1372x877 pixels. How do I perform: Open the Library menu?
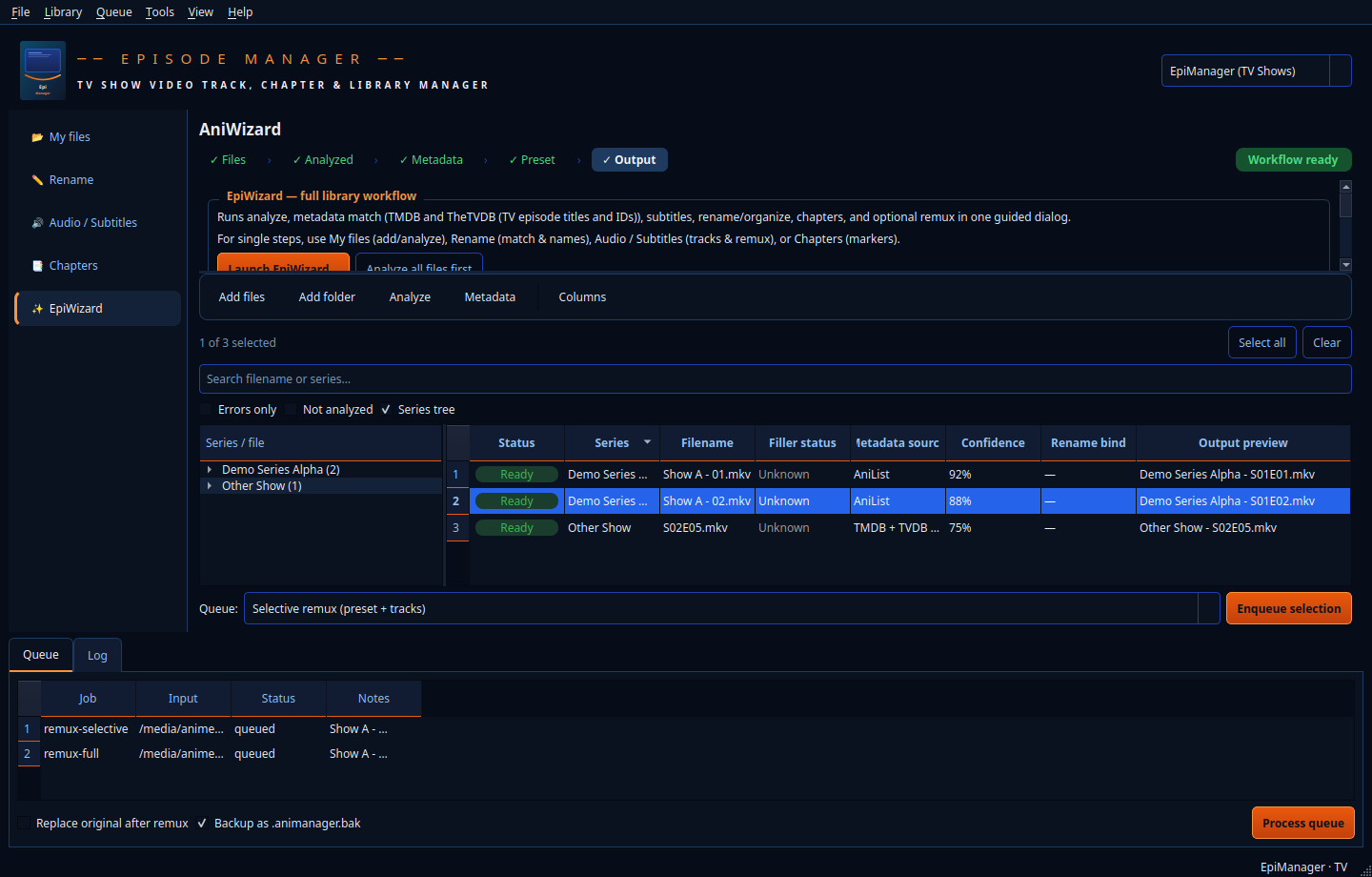(63, 12)
